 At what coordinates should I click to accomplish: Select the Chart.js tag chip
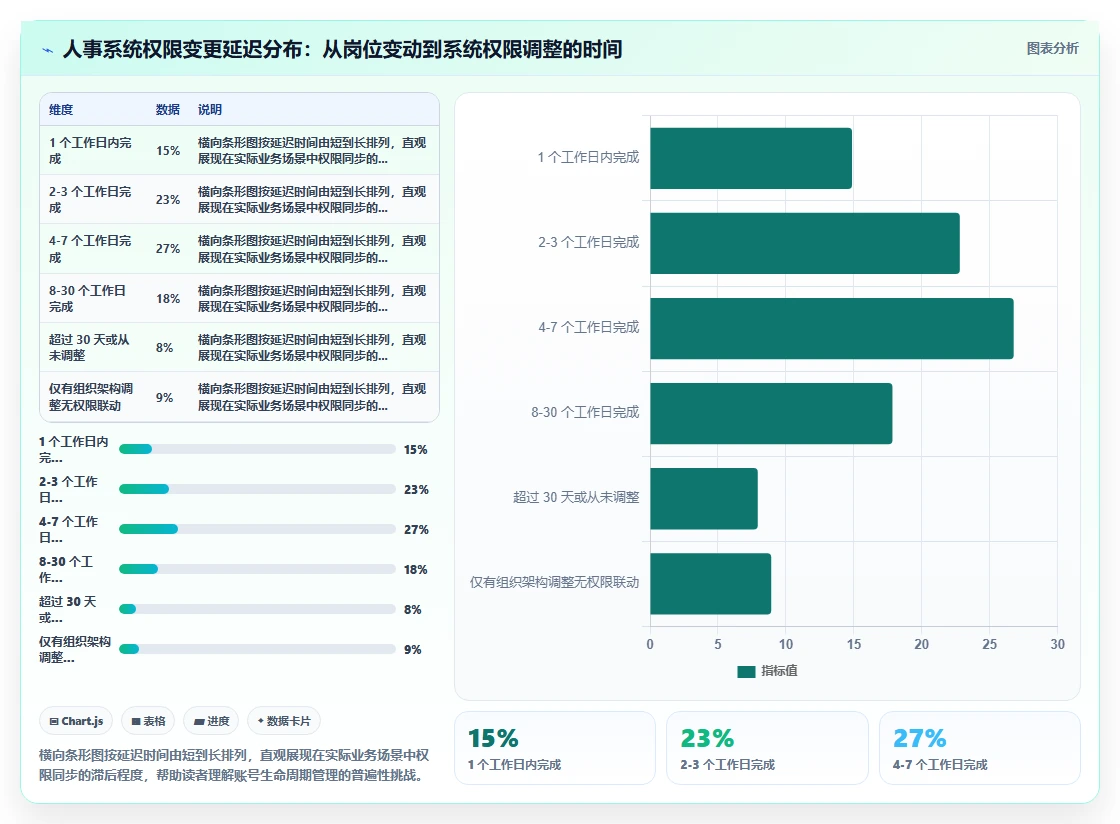(x=76, y=721)
